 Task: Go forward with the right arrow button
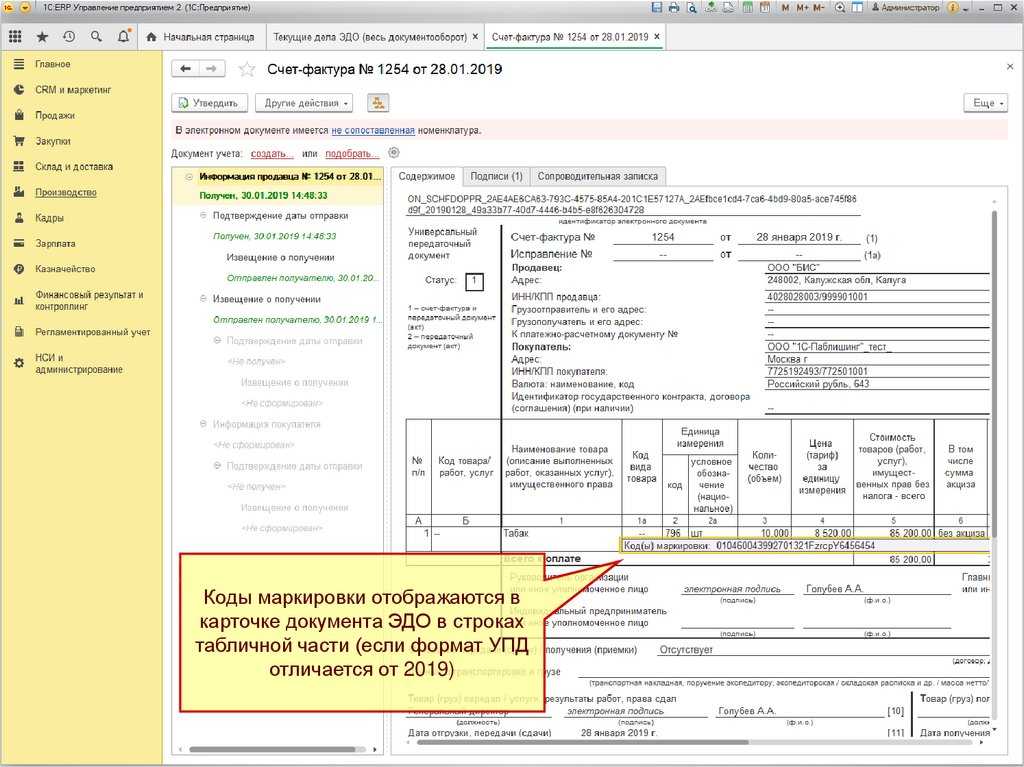point(212,69)
